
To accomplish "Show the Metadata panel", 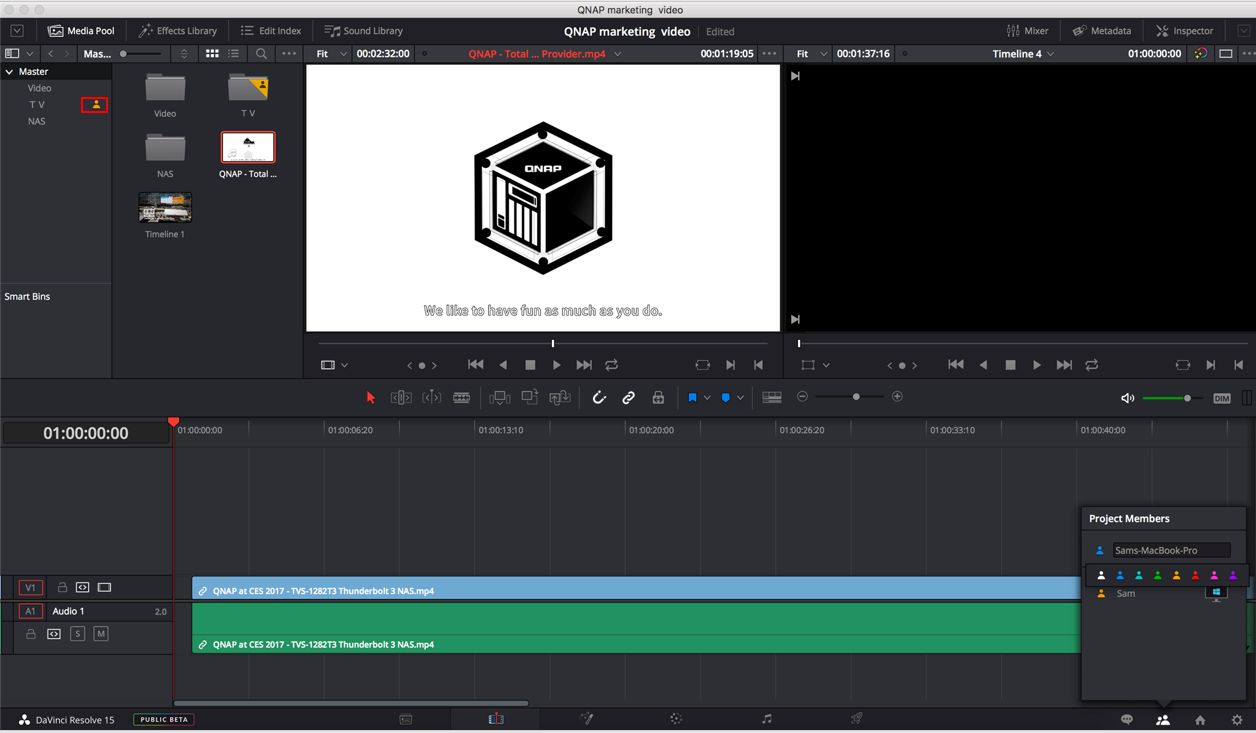I will point(1102,31).
